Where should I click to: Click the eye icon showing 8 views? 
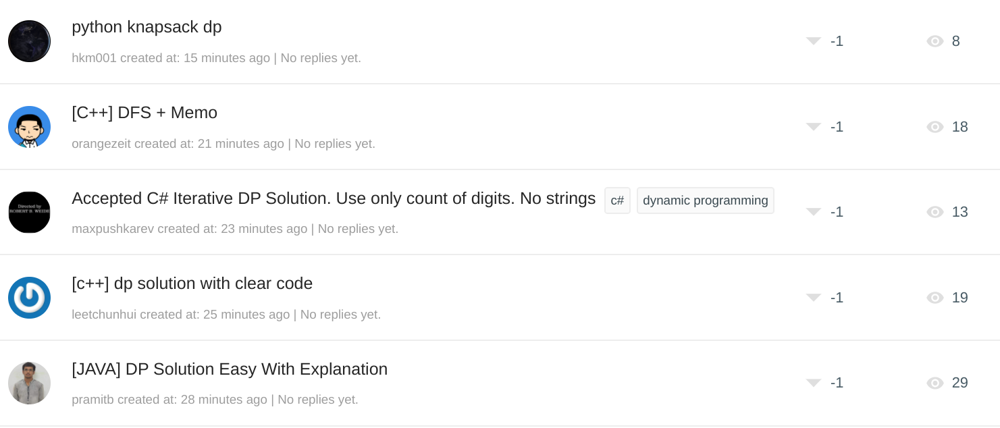(935, 41)
